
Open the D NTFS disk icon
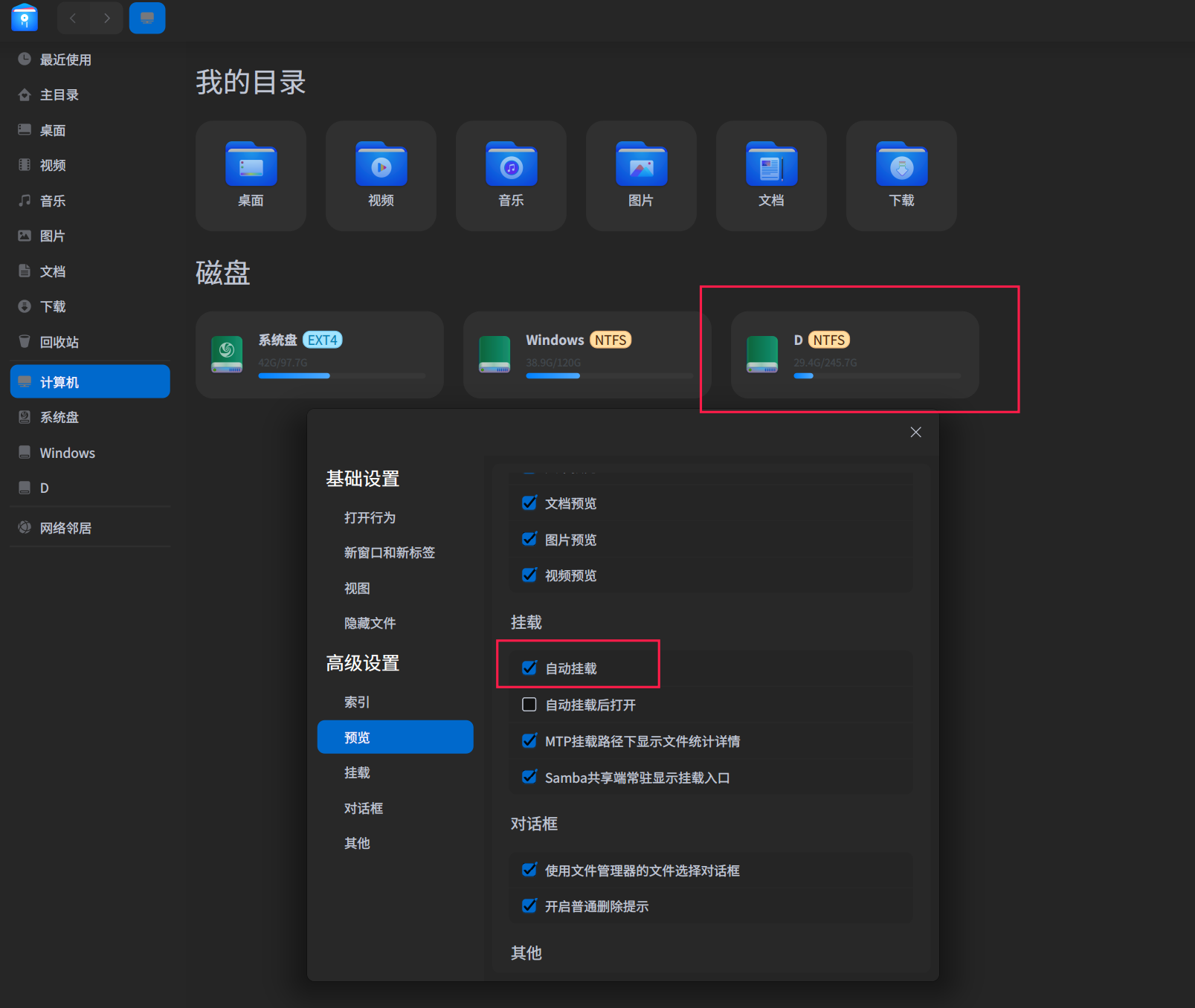point(762,355)
